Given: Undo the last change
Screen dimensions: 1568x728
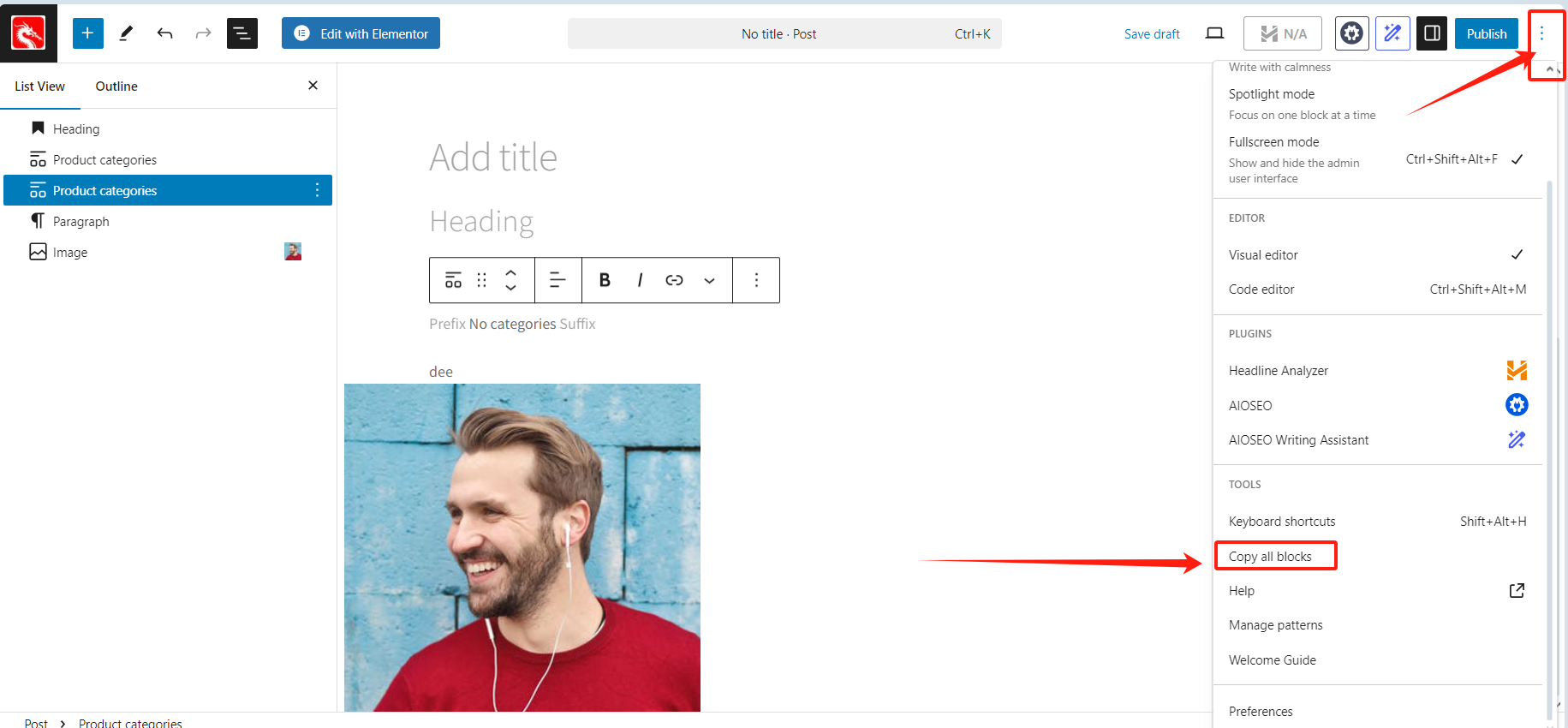Looking at the screenshot, I should [x=165, y=33].
